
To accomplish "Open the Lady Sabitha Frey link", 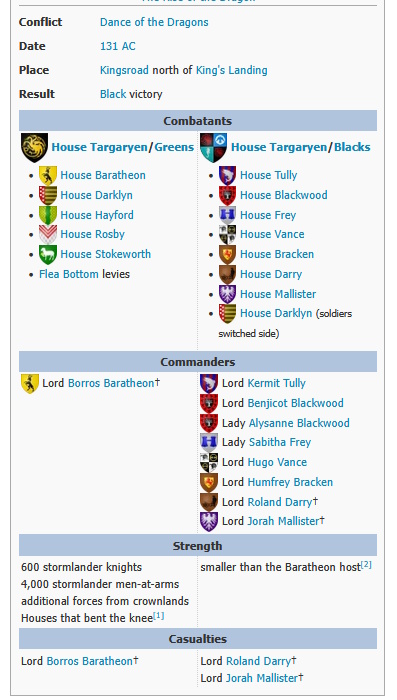I will (280, 442).
